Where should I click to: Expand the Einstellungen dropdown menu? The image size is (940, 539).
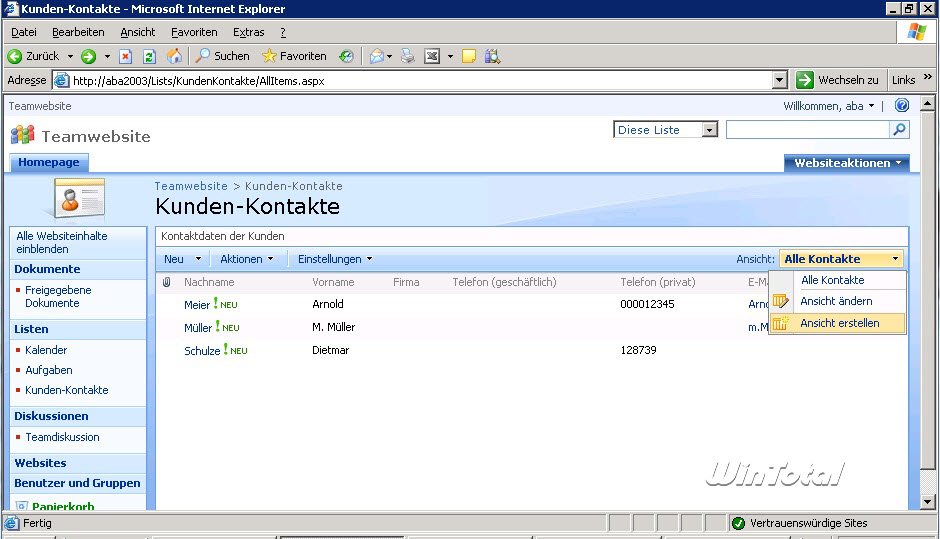(x=334, y=259)
